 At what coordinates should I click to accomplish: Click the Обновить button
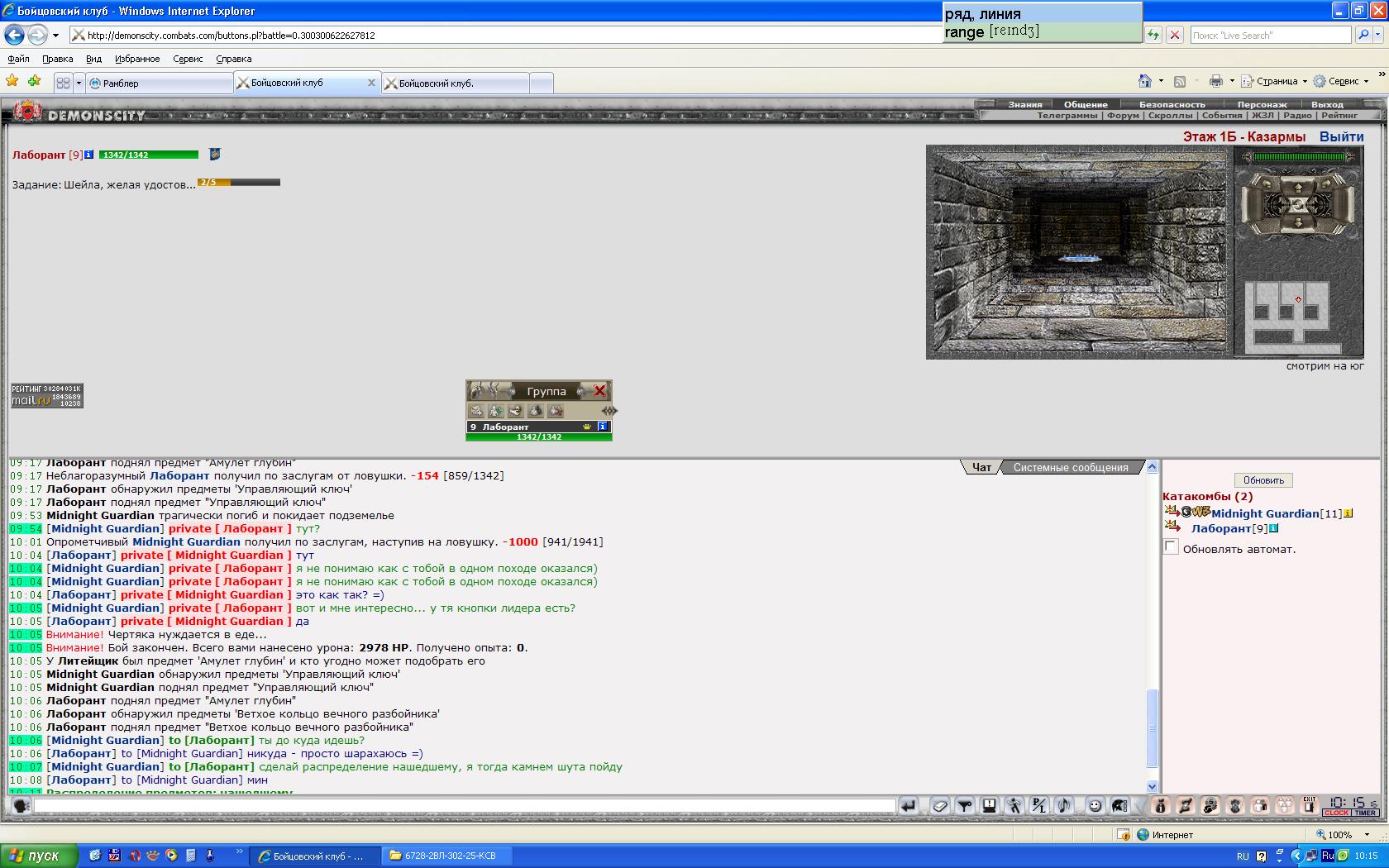1263,480
